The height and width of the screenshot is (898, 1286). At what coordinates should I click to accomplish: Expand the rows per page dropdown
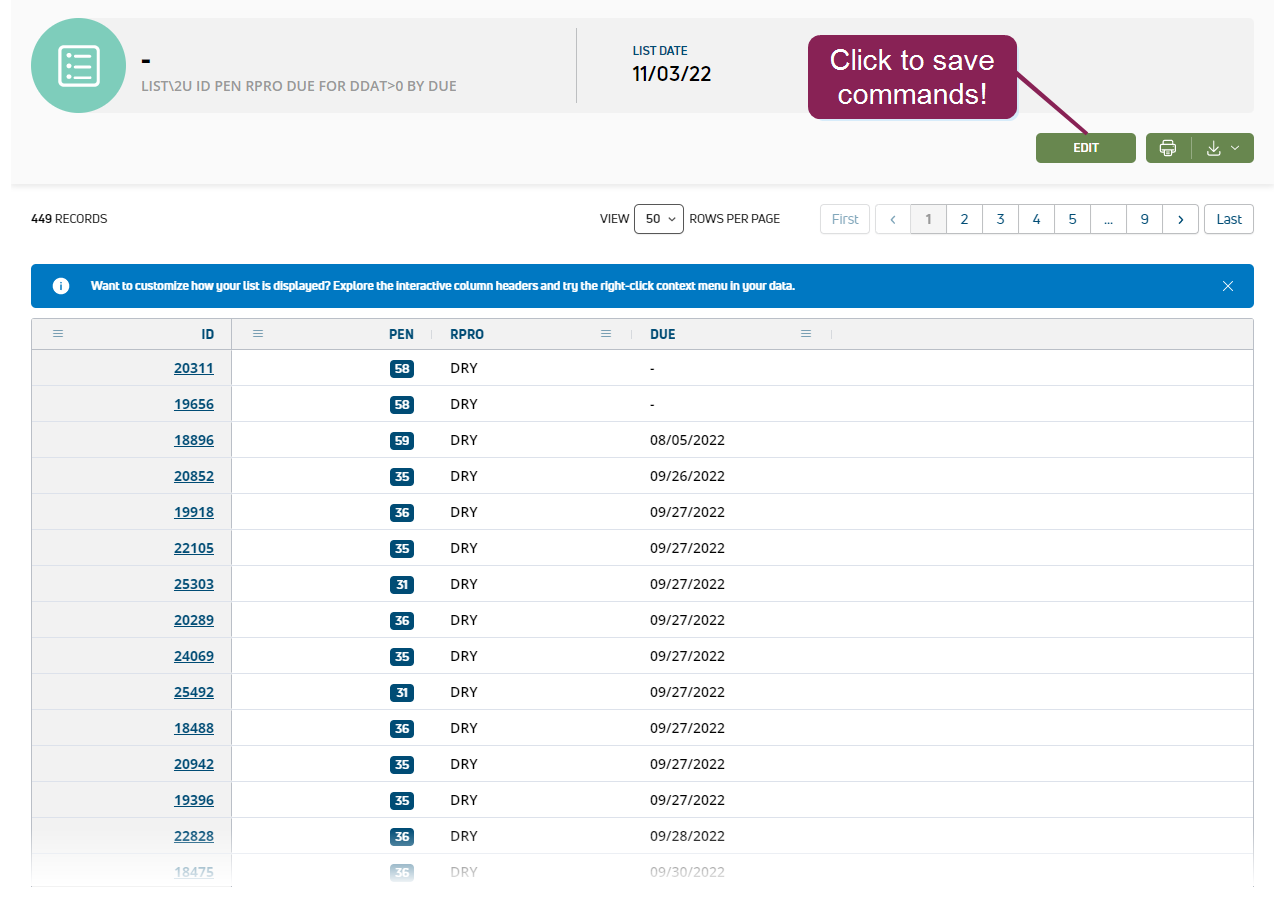pos(658,219)
